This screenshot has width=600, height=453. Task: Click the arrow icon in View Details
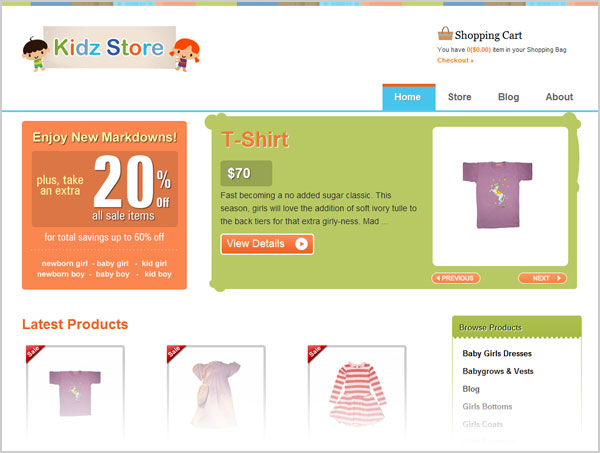[301, 244]
